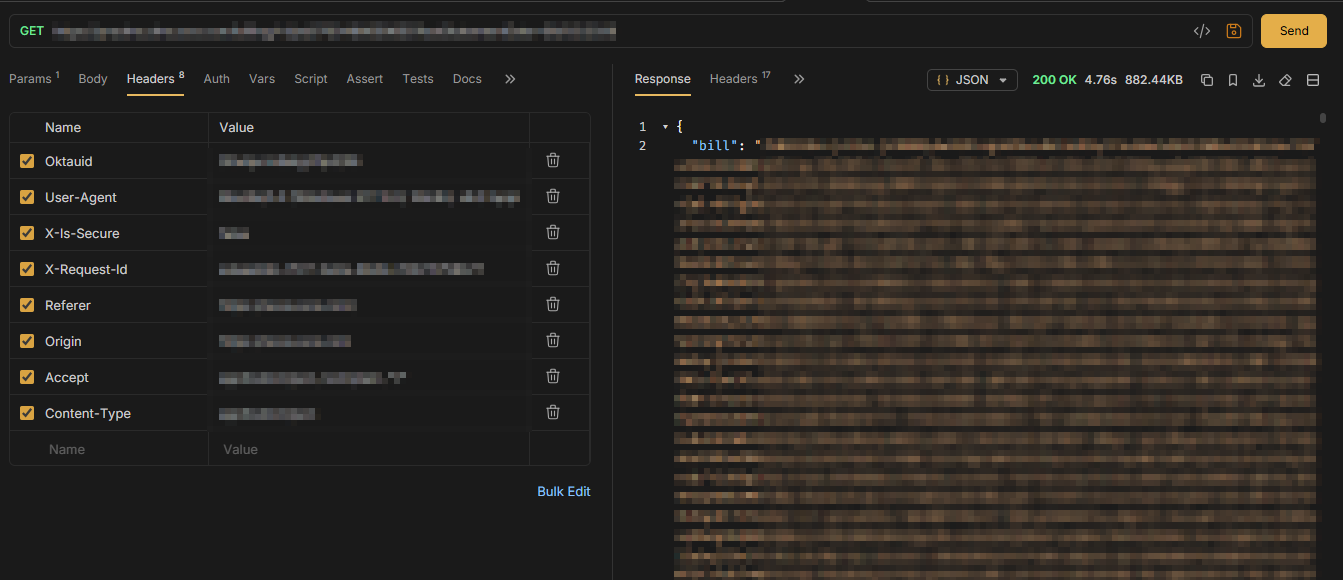Open the Docs tab
This screenshot has height=580, width=1343.
(467, 79)
